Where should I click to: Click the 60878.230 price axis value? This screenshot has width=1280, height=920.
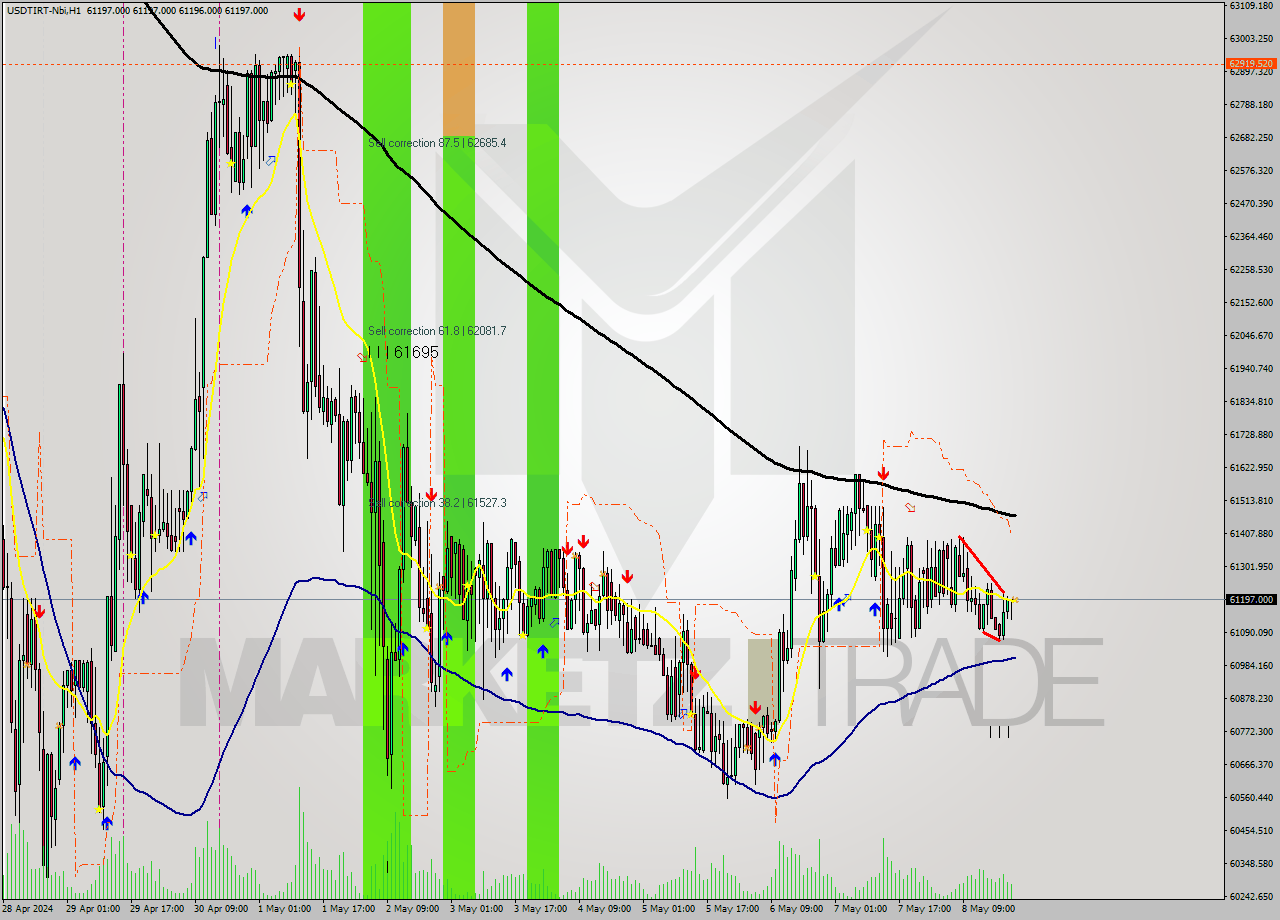tap(1251, 698)
